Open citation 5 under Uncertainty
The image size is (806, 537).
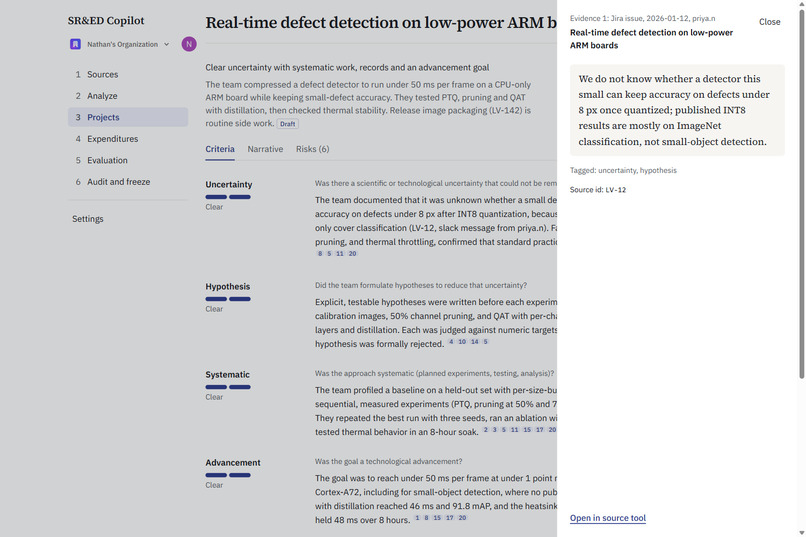click(329, 253)
